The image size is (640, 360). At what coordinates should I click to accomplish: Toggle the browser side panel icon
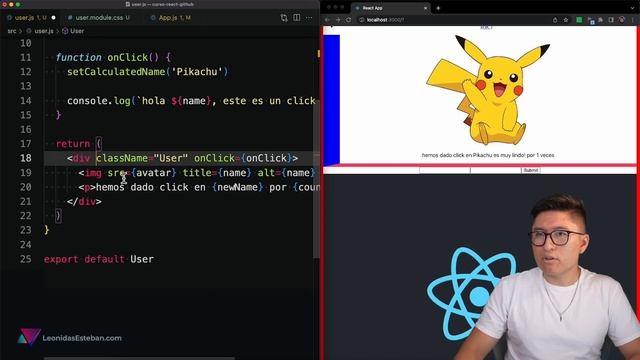pyautogui.click(x=611, y=20)
